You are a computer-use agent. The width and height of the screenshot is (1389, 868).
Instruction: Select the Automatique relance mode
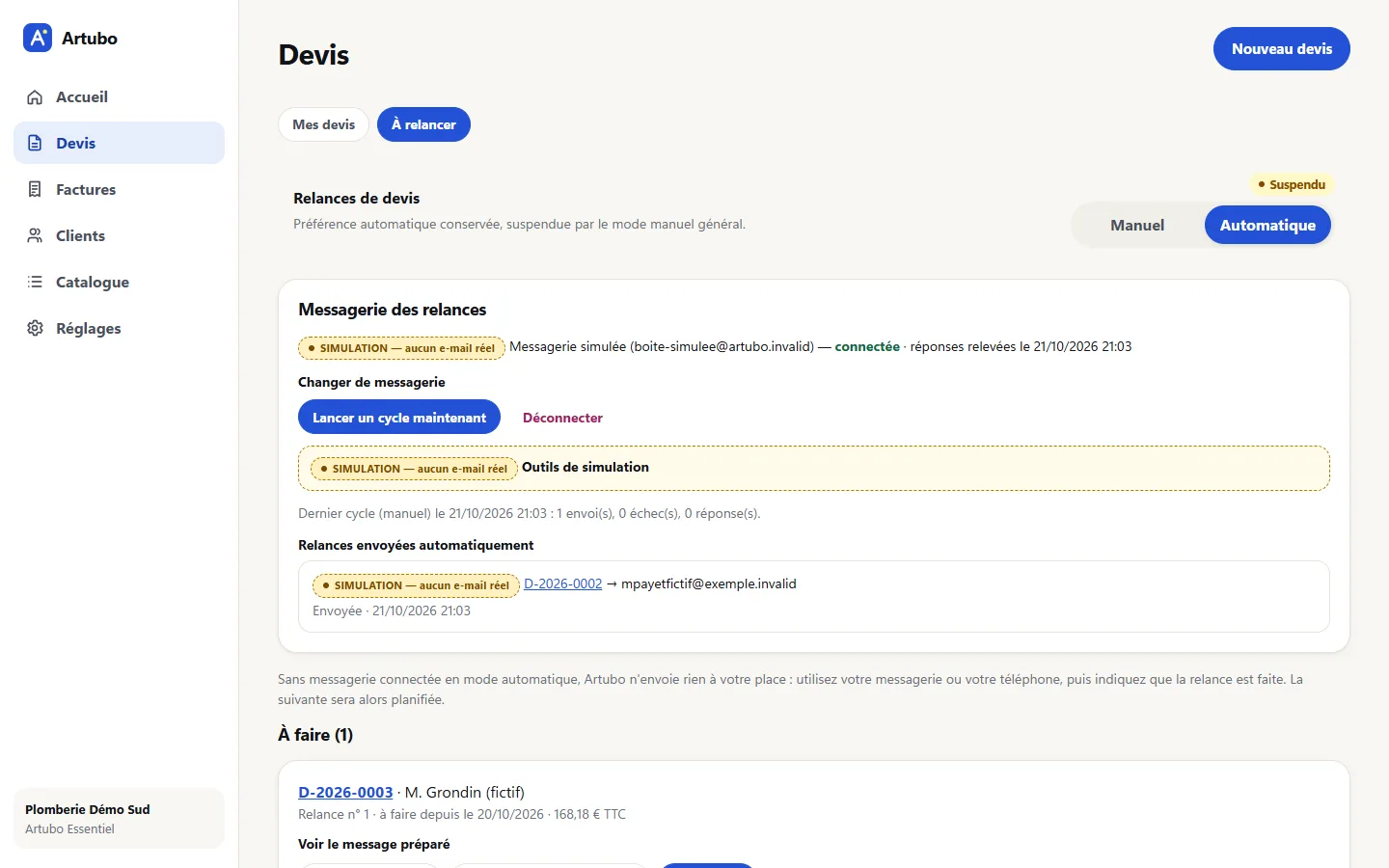[x=1267, y=225]
